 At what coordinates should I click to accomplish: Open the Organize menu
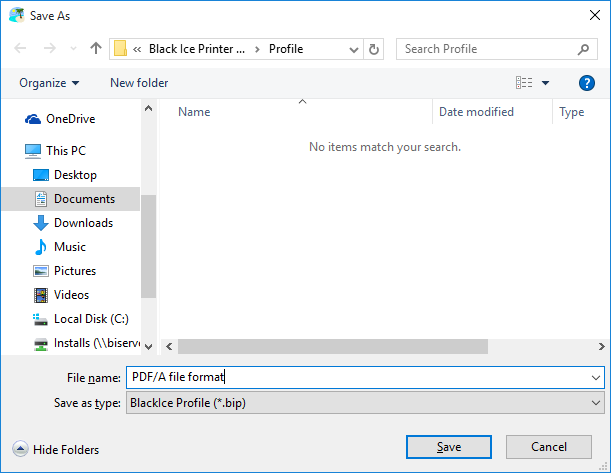pos(48,83)
